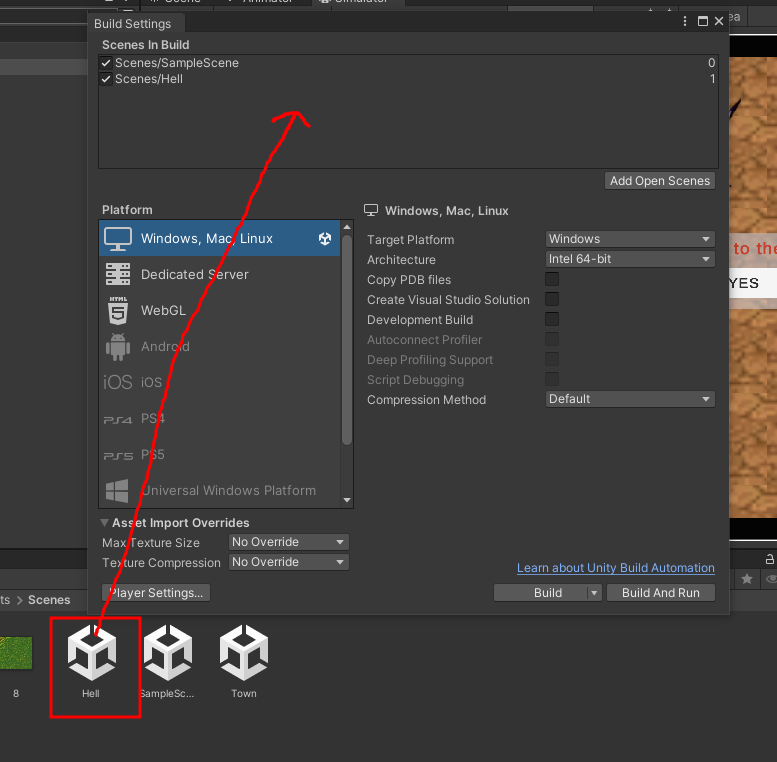This screenshot has height=762, width=777.
Task: Click monitor icon in platform settings header
Action: point(371,211)
